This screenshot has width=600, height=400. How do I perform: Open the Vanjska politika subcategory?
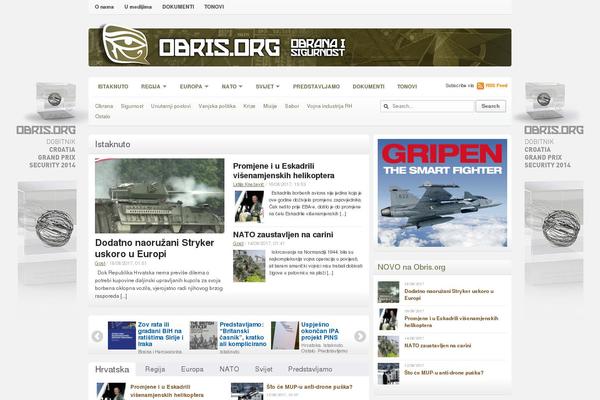(x=217, y=106)
